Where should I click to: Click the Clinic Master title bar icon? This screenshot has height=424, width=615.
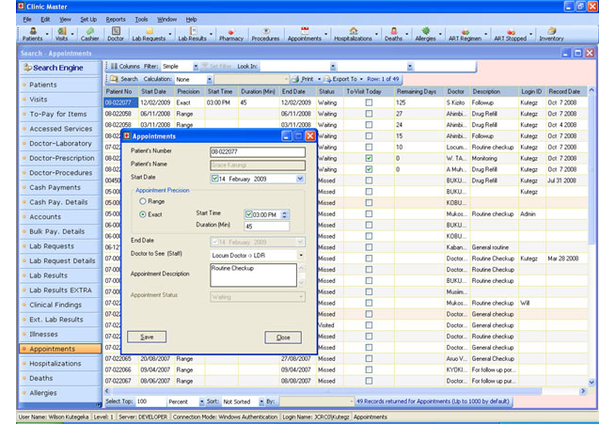[21, 6]
